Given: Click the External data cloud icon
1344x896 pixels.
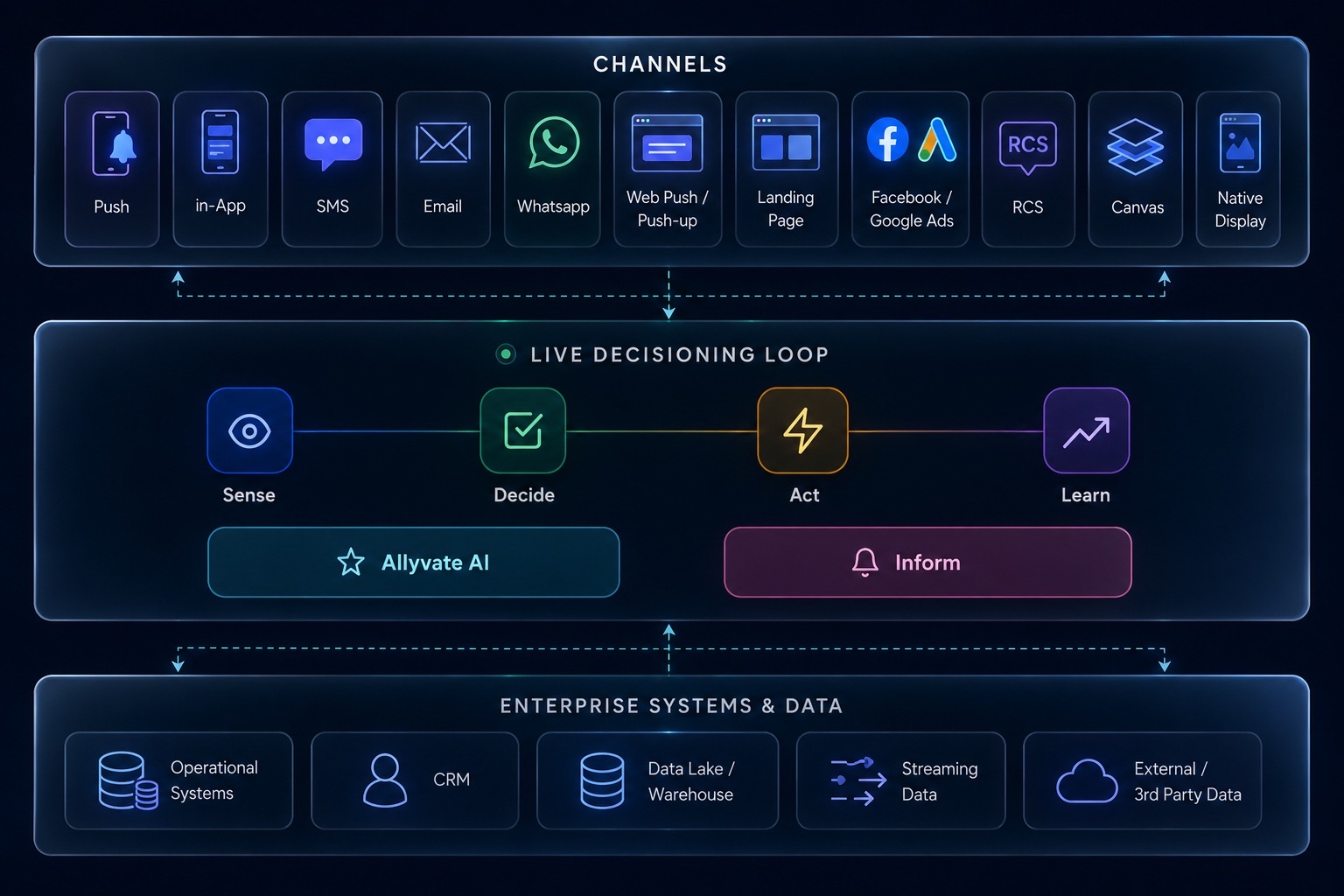Looking at the screenshot, I should point(1087,780).
